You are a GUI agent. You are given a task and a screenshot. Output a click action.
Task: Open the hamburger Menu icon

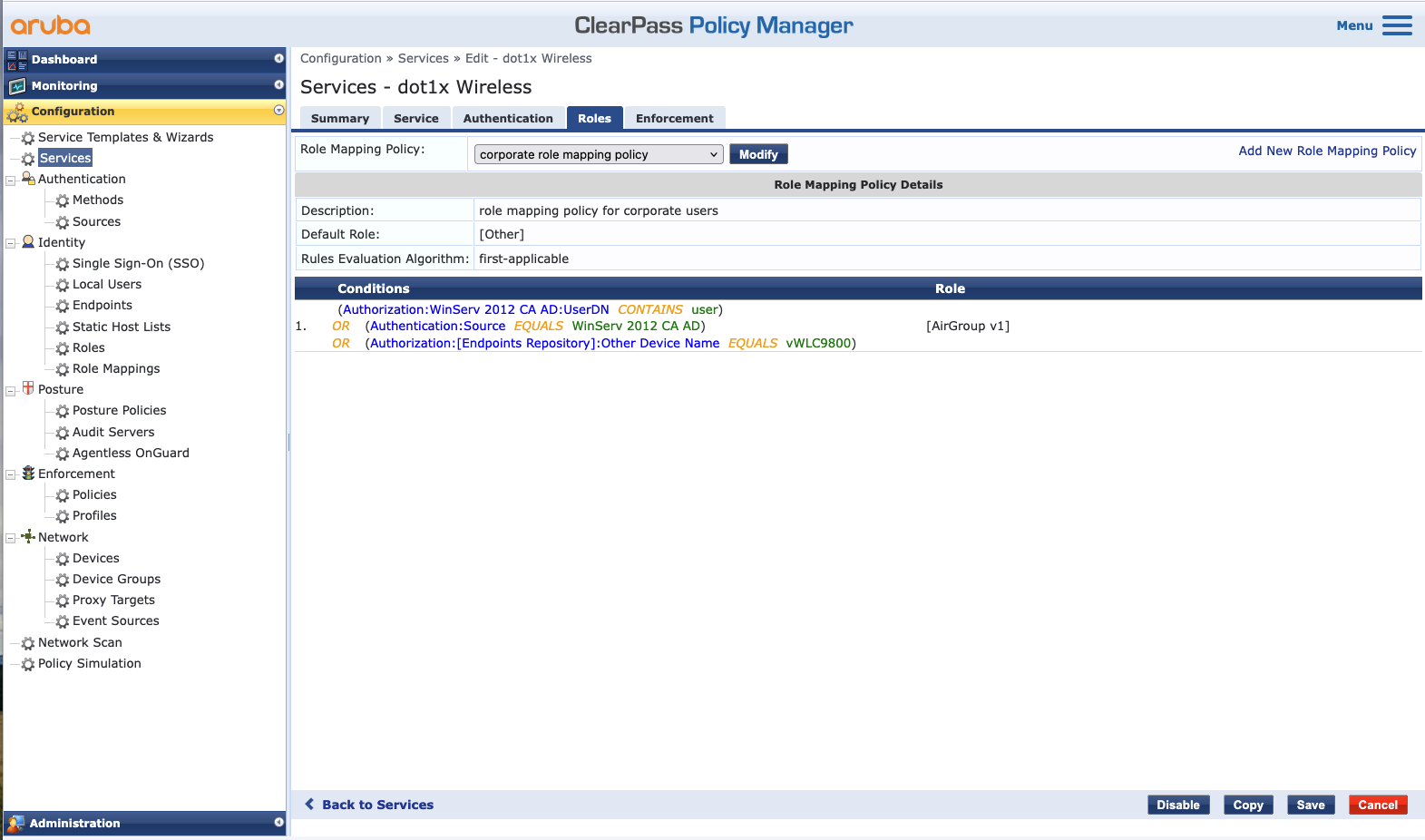(1397, 25)
